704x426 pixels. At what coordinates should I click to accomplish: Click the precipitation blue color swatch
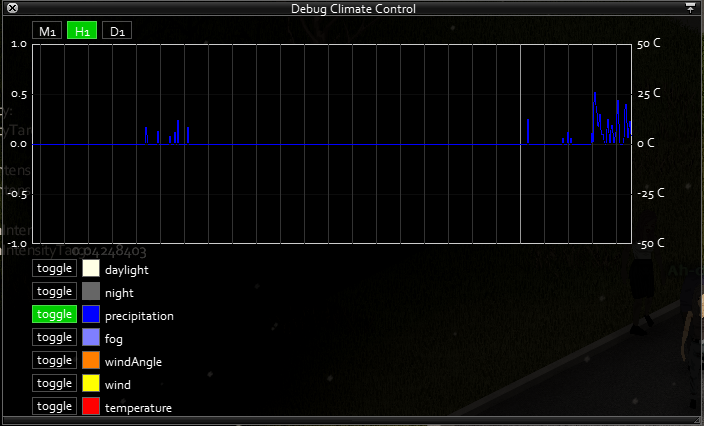pos(91,314)
